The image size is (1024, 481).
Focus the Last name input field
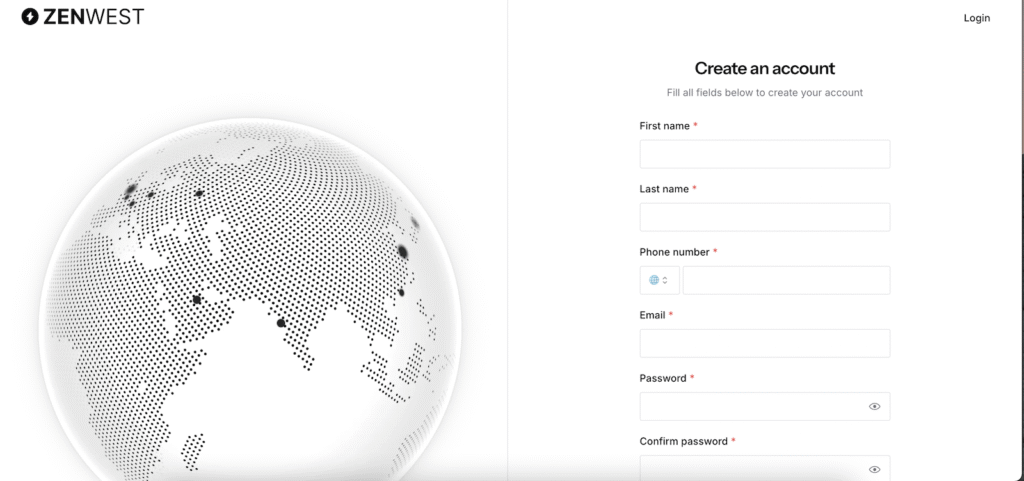(765, 217)
